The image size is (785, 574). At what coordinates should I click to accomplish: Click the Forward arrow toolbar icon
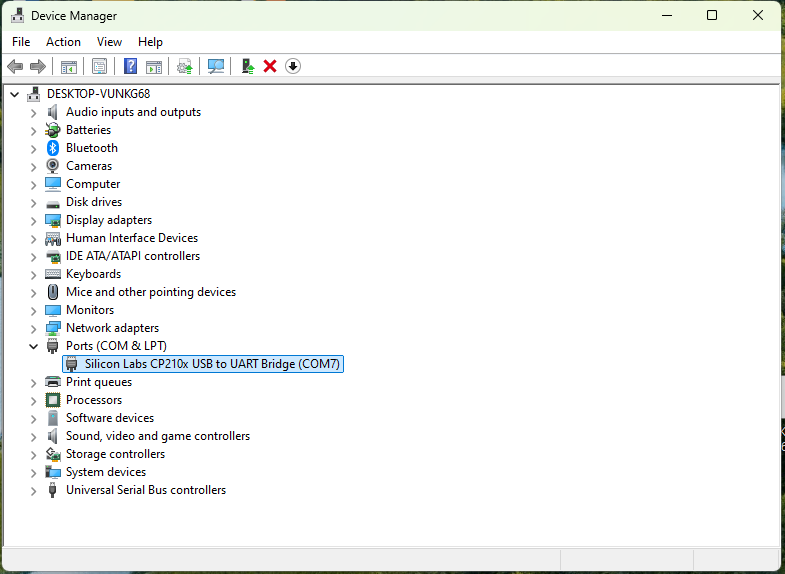[38, 66]
